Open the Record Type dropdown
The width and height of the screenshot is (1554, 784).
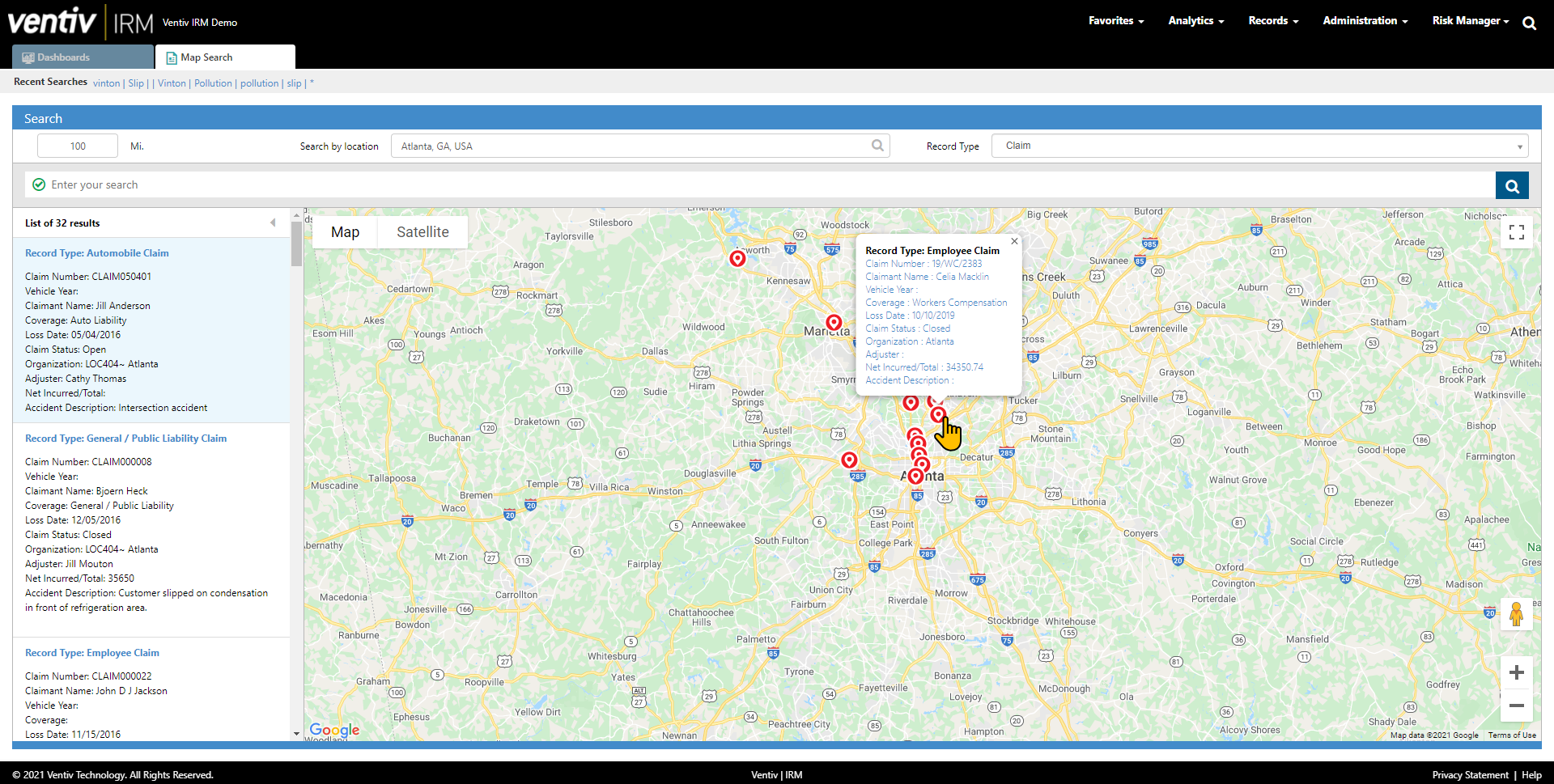coord(1259,146)
